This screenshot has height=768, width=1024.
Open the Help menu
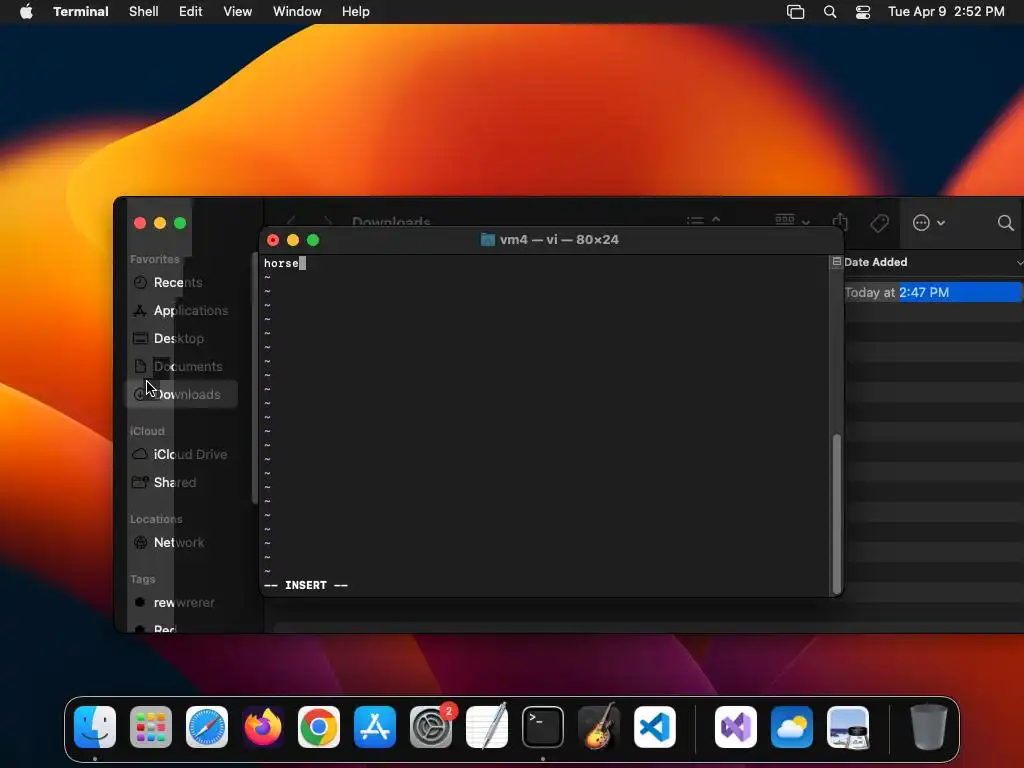coord(356,12)
